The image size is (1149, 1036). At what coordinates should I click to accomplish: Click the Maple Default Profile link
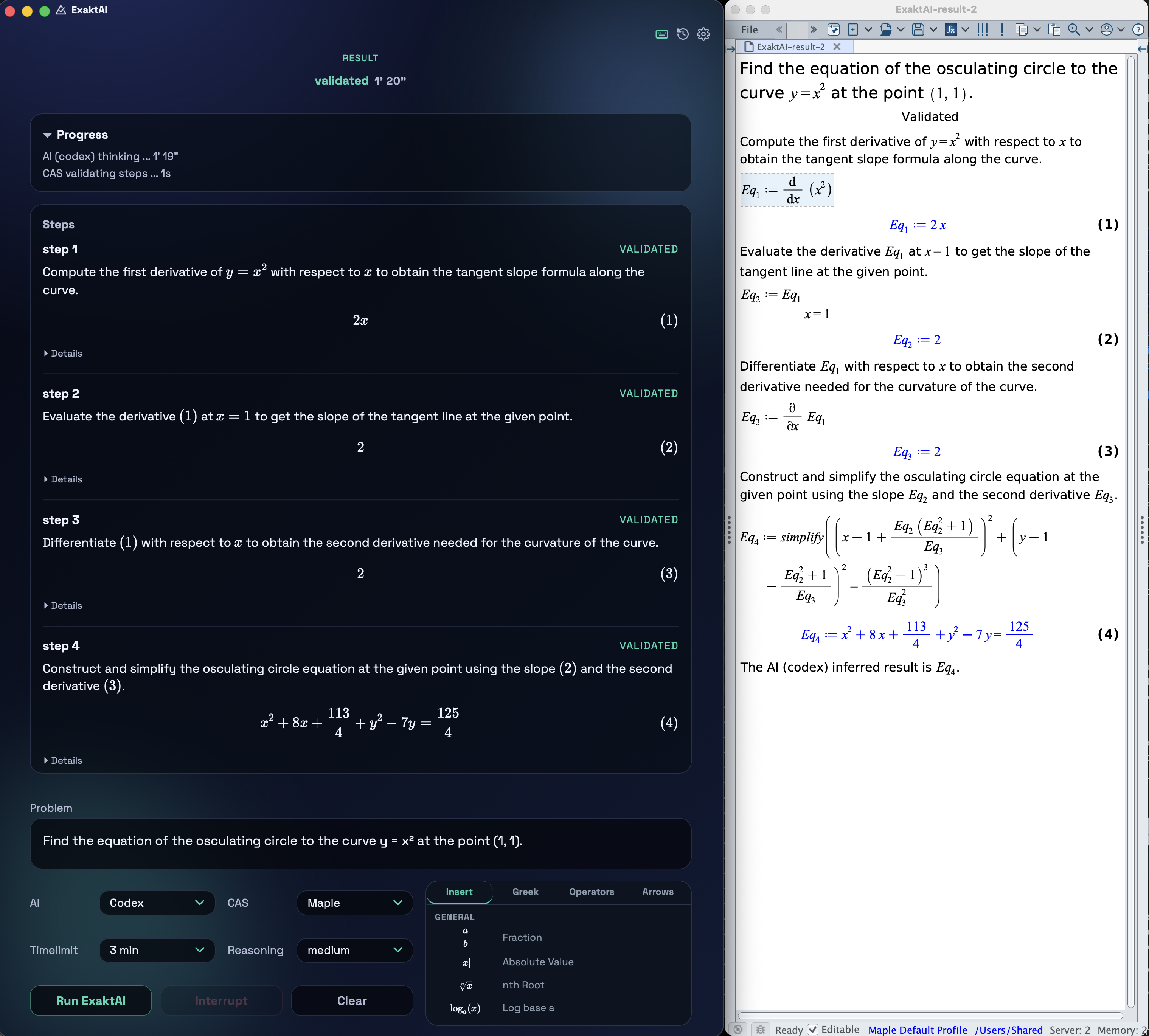coord(917,1030)
